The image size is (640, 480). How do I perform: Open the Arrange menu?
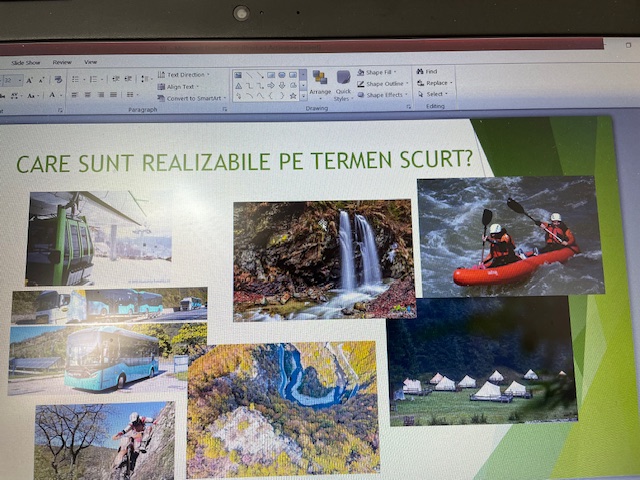[320, 85]
